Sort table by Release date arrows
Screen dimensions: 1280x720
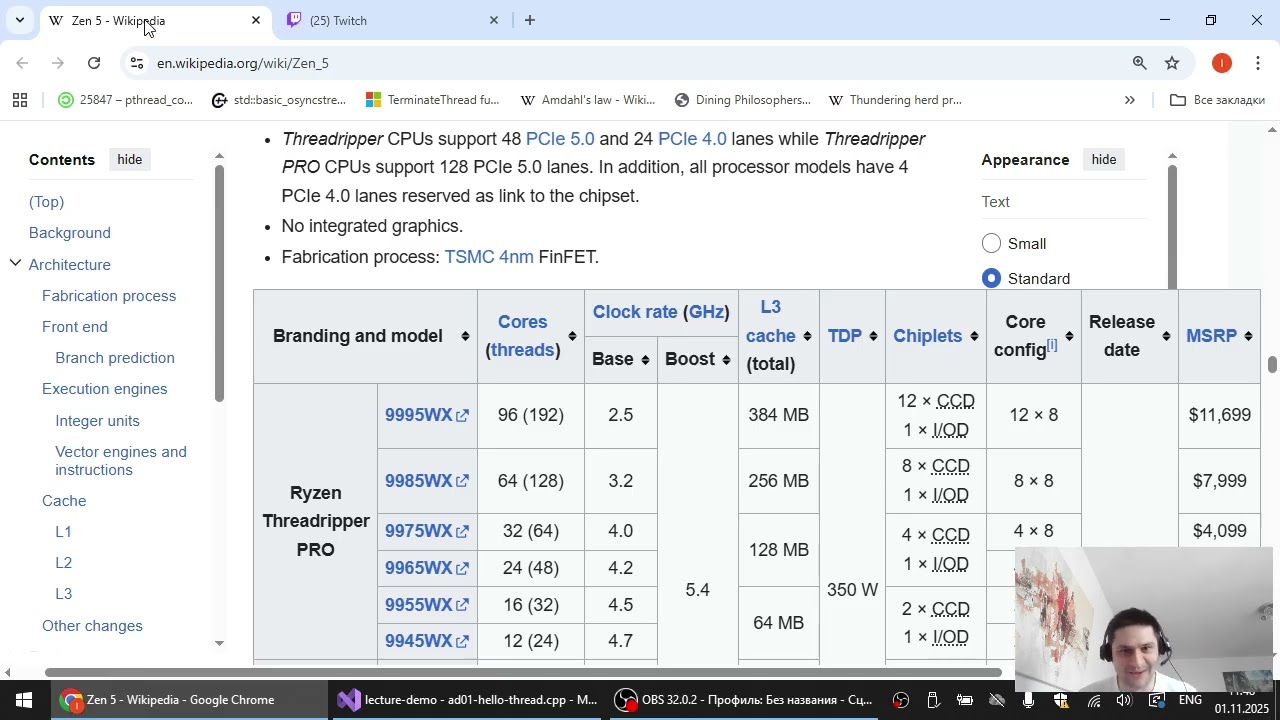(1166, 336)
